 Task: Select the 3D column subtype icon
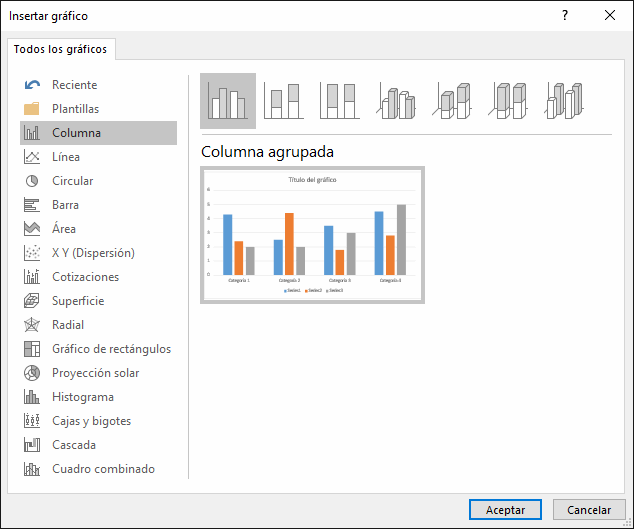566,101
